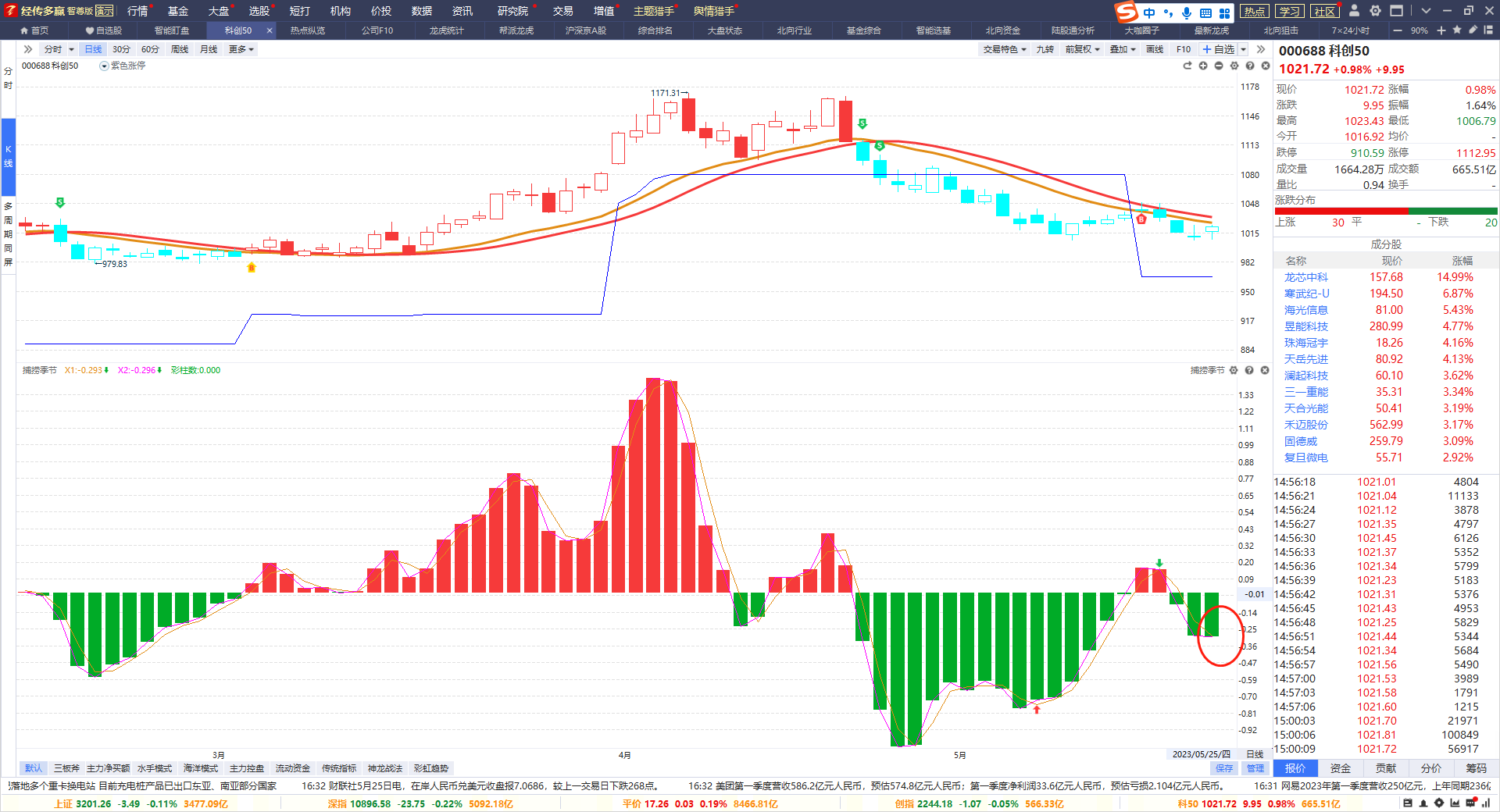1500x812 pixels.
Task: Select the 主力控盘 indicator tab
Action: 247,768
